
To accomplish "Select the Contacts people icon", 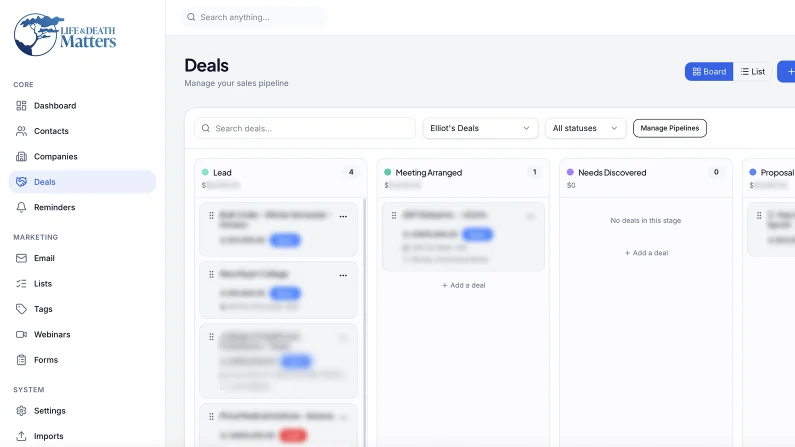I will [21, 131].
